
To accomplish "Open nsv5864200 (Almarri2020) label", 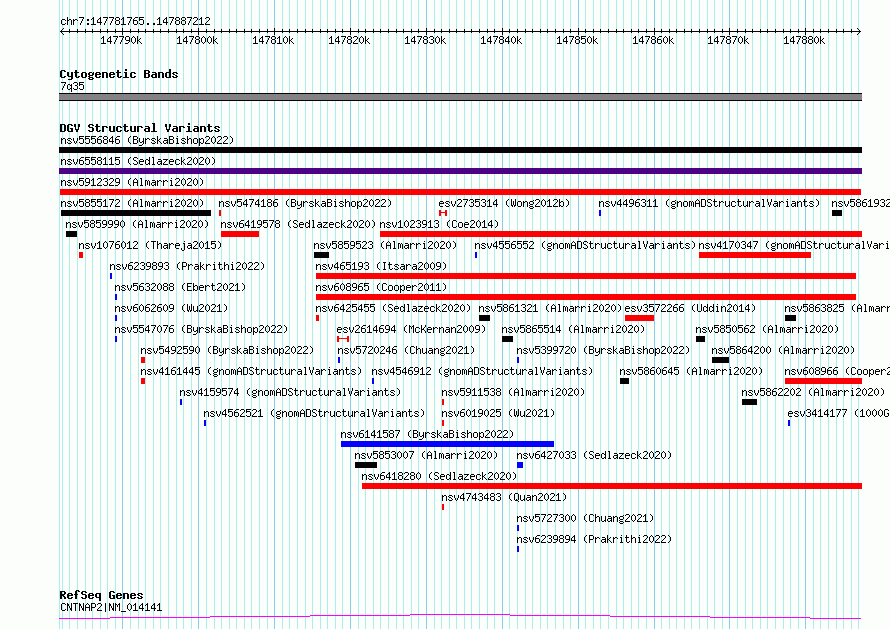I will point(783,350).
